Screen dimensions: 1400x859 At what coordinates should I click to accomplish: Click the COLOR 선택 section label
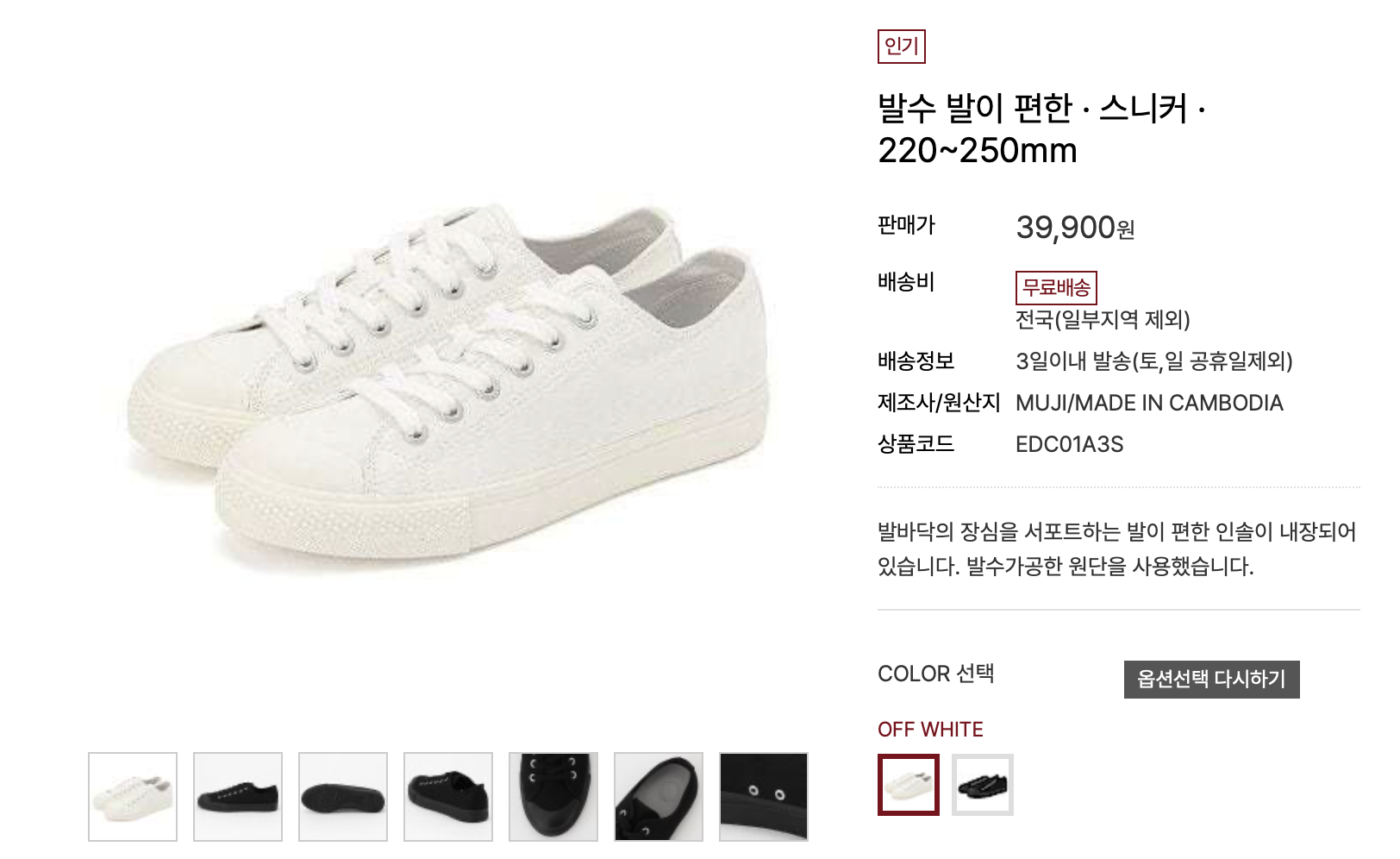click(x=936, y=674)
